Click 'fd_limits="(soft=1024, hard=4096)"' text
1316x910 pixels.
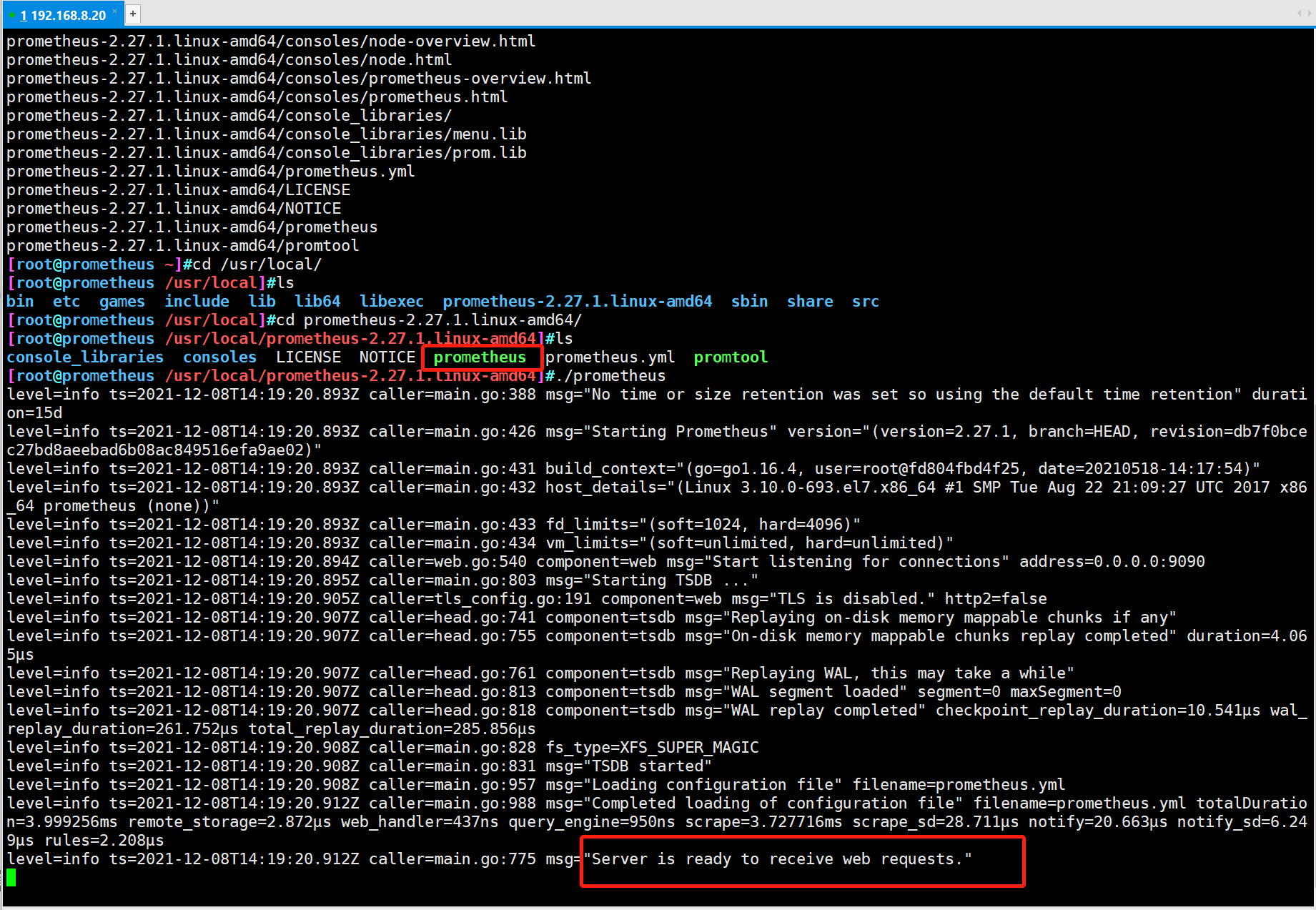[x=703, y=524]
